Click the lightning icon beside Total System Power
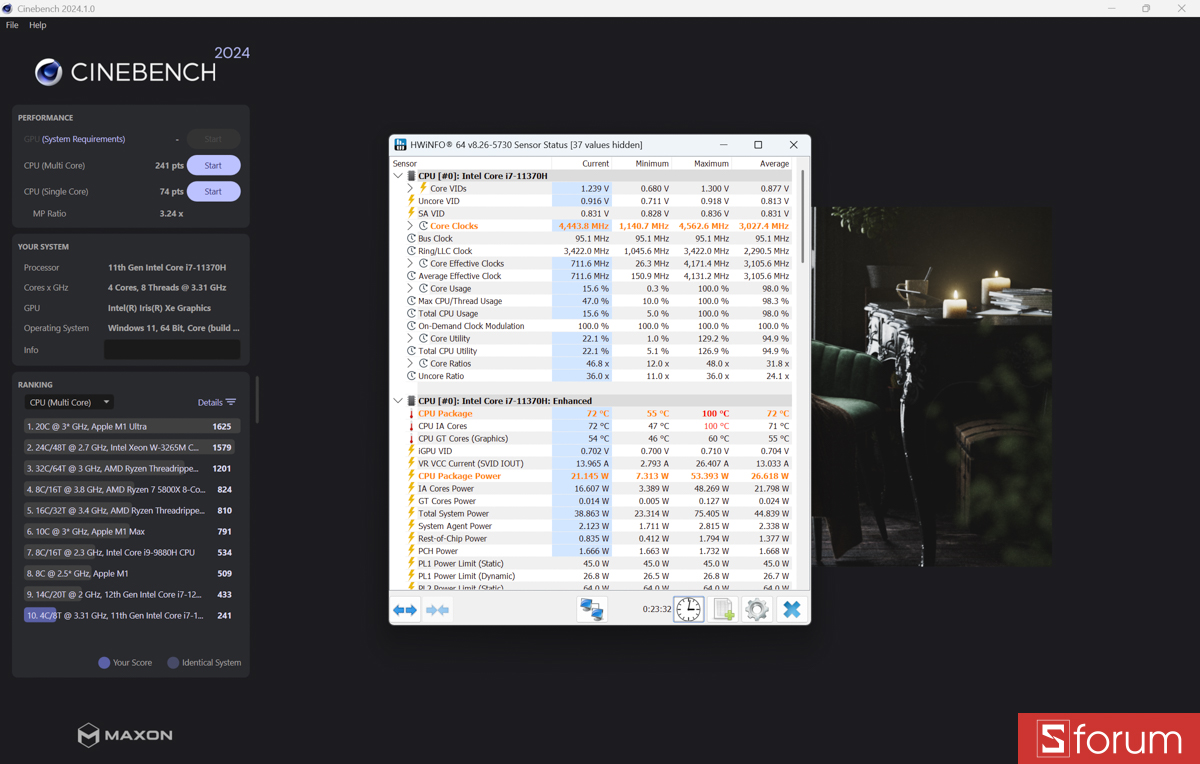The width and height of the screenshot is (1200, 764). click(411, 513)
